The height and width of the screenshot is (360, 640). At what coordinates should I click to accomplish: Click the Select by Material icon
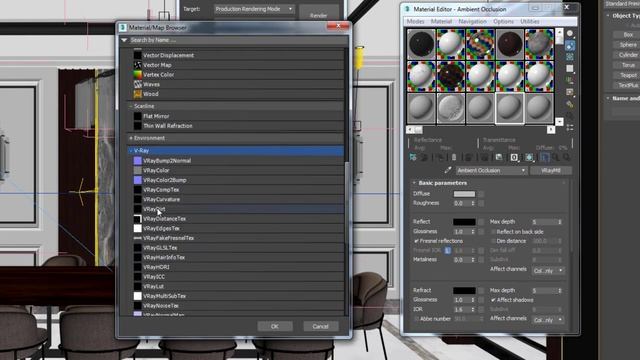tap(570, 116)
